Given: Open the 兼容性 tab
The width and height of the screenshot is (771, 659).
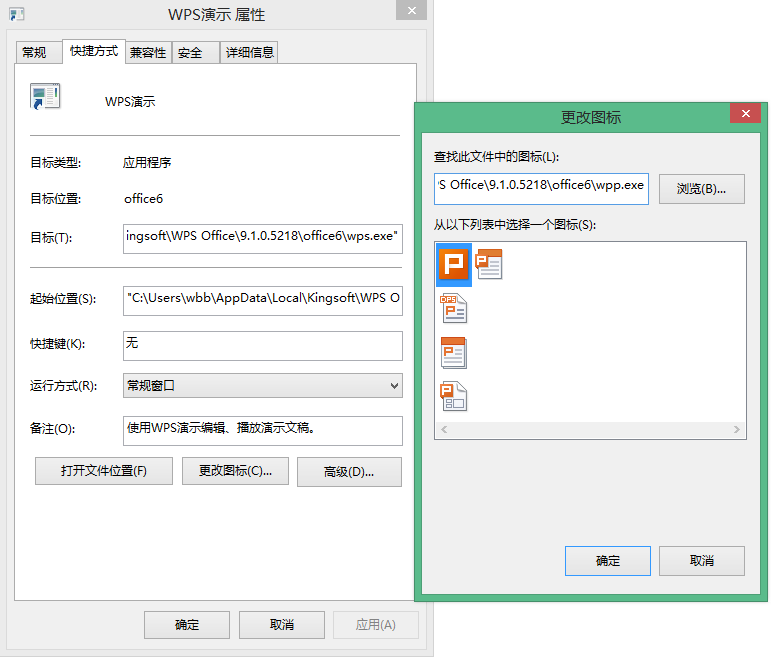Looking at the screenshot, I should [148, 52].
